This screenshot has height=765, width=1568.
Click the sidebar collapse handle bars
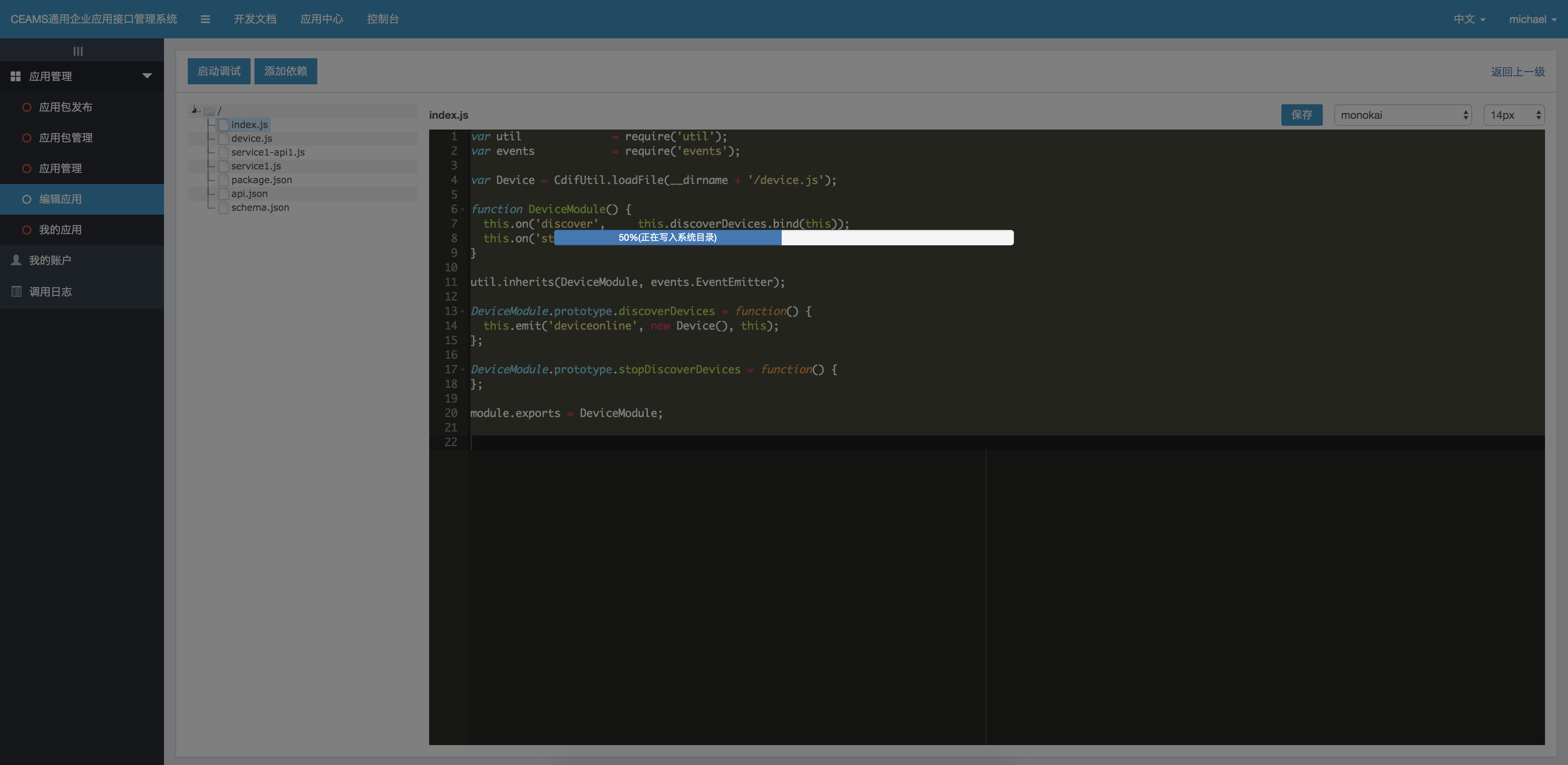click(x=78, y=51)
